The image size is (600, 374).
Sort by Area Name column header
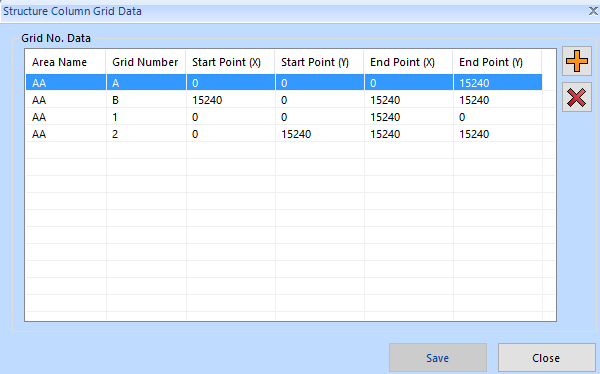(65, 62)
